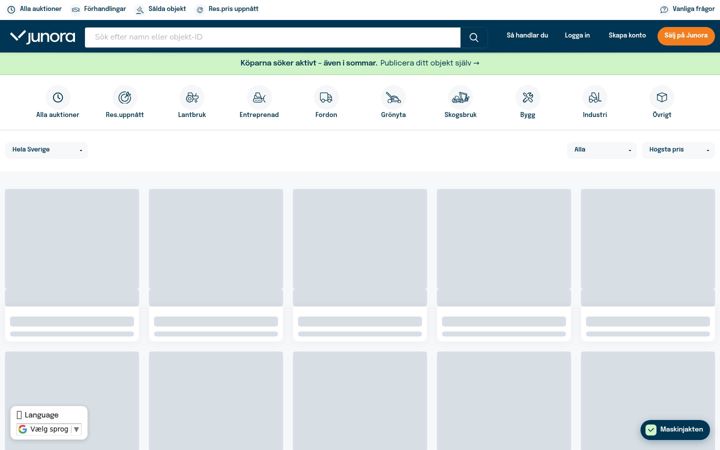Expand the Hela Sverige region dropdown
Image resolution: width=720 pixels, height=450 pixels.
(x=46, y=150)
